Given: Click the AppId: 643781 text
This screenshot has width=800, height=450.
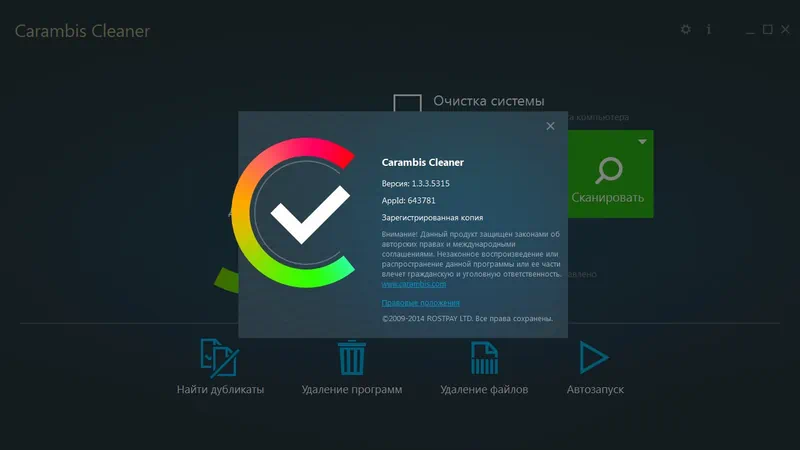Looking at the screenshot, I should [408, 201].
